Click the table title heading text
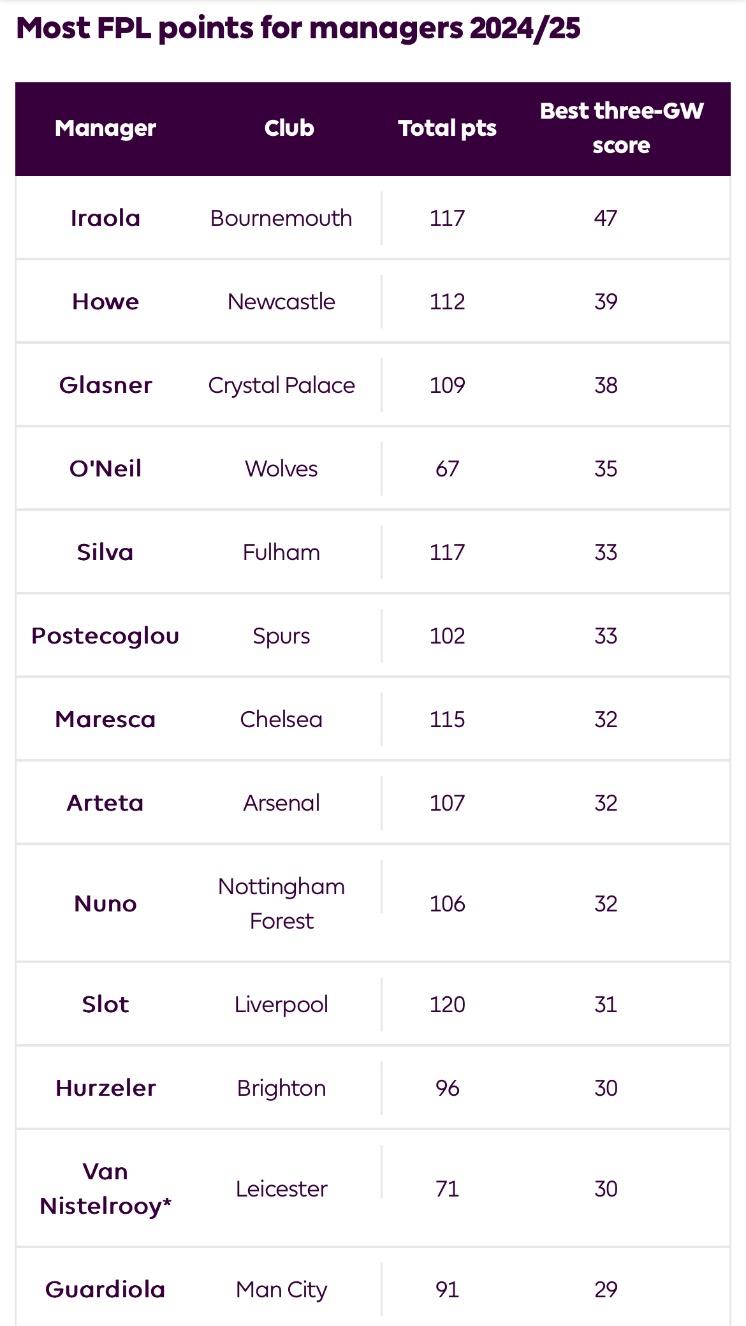 298,28
